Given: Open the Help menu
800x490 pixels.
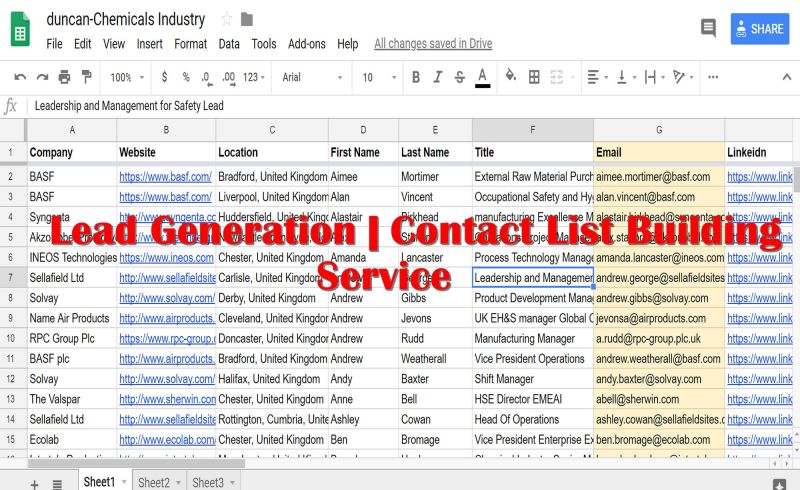Looking at the screenshot, I should 347,44.
